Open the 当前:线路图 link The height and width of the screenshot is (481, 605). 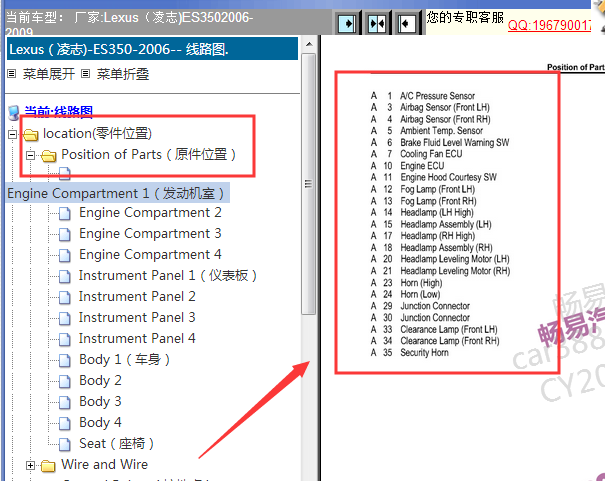[x=59, y=111]
